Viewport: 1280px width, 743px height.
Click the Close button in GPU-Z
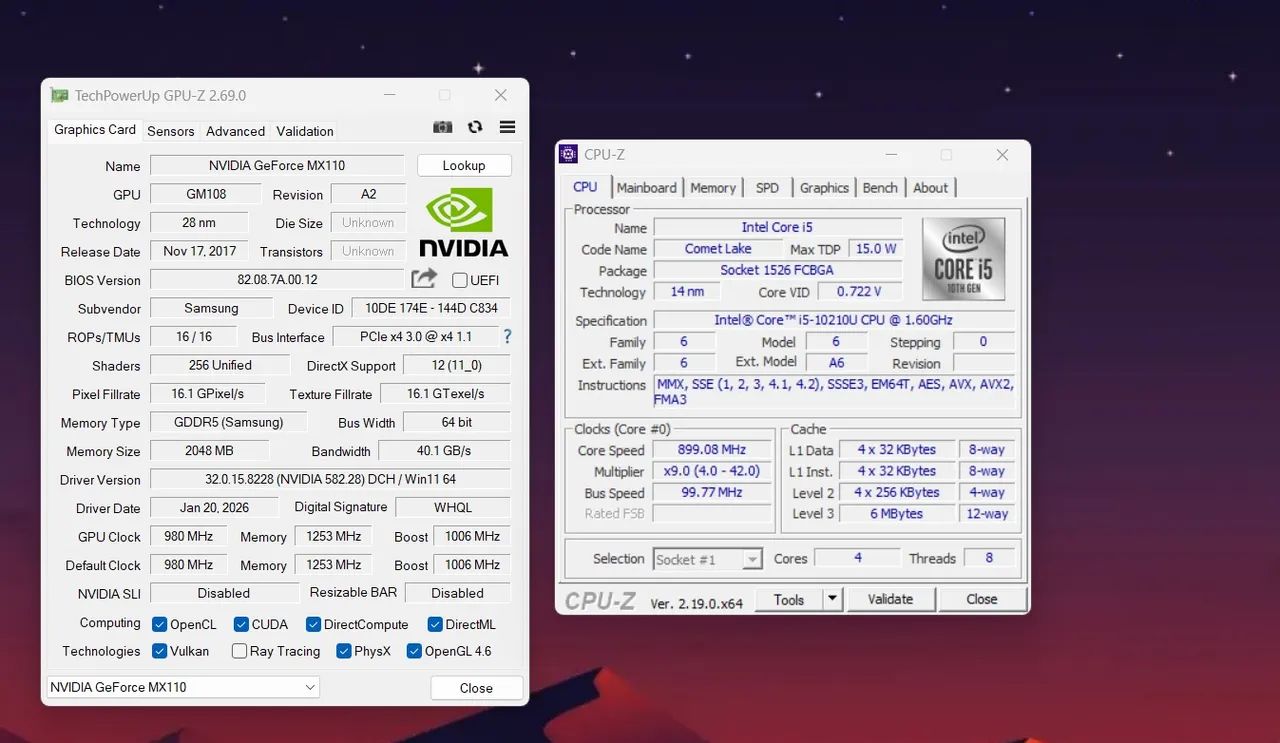click(476, 688)
